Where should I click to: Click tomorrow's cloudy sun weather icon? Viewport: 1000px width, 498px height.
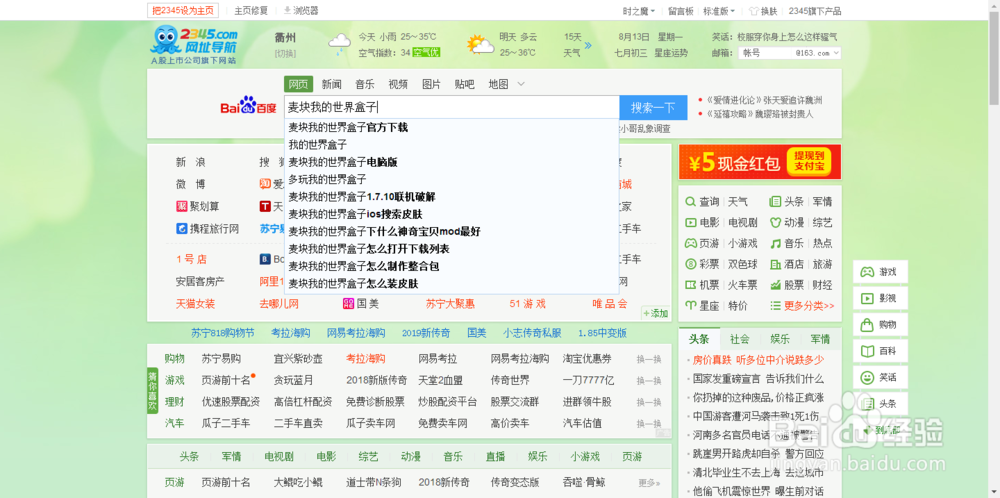point(480,44)
